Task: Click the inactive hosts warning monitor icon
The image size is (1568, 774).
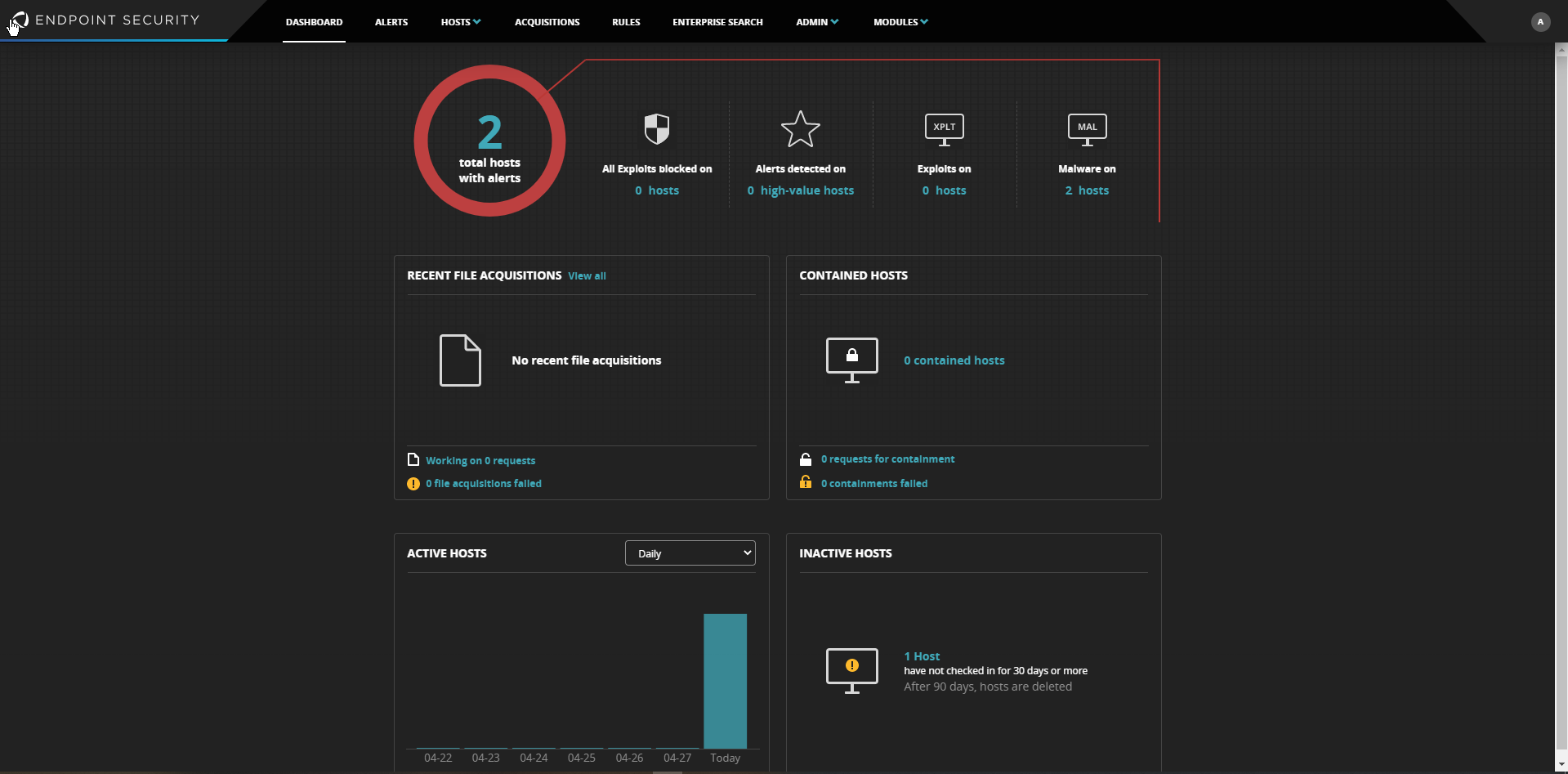Action: pyautogui.click(x=851, y=670)
